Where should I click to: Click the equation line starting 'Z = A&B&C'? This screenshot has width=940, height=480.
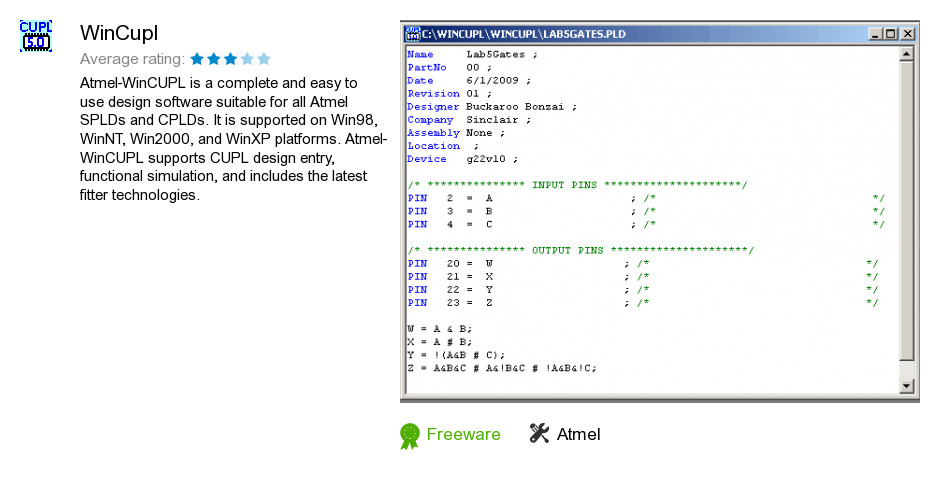click(502, 369)
